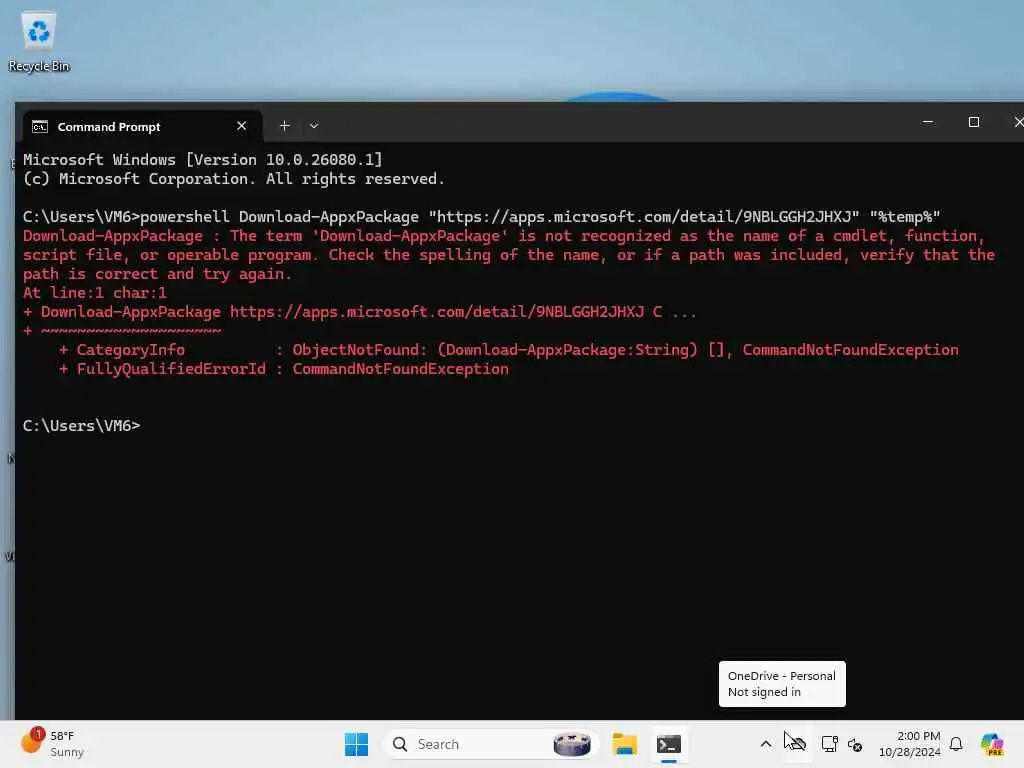1024x768 pixels.
Task: Click the CategoryInfo ObjectNotFound line
Action: coord(509,350)
